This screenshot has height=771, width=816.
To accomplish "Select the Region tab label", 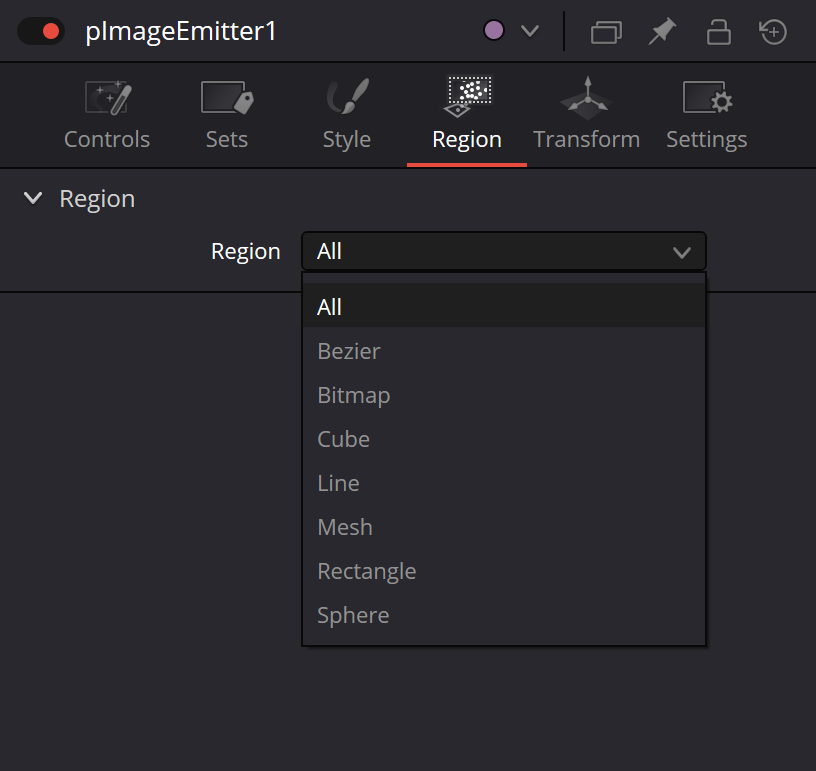I will 467,140.
